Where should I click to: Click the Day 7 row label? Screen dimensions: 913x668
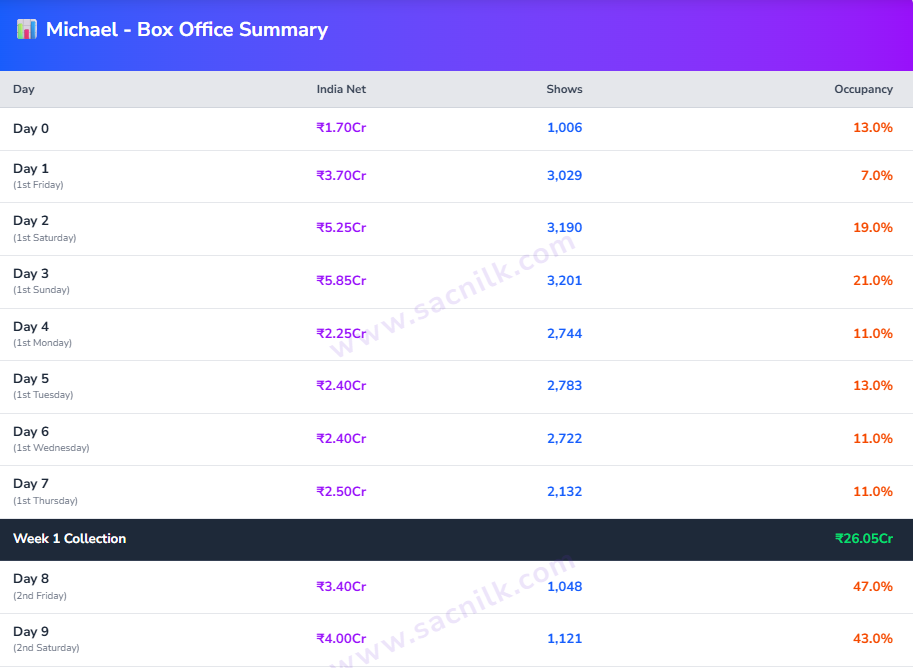pyautogui.click(x=31, y=483)
